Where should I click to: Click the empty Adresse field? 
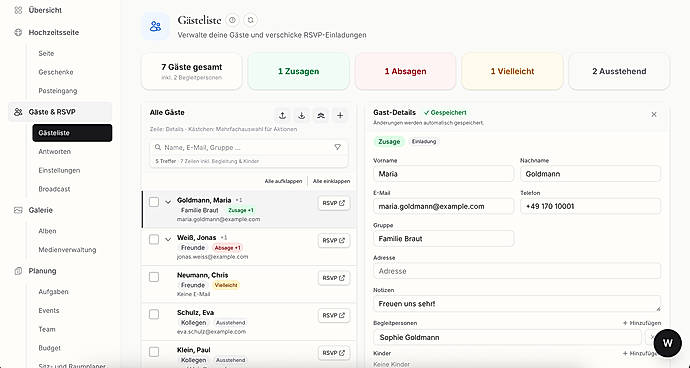pos(517,271)
